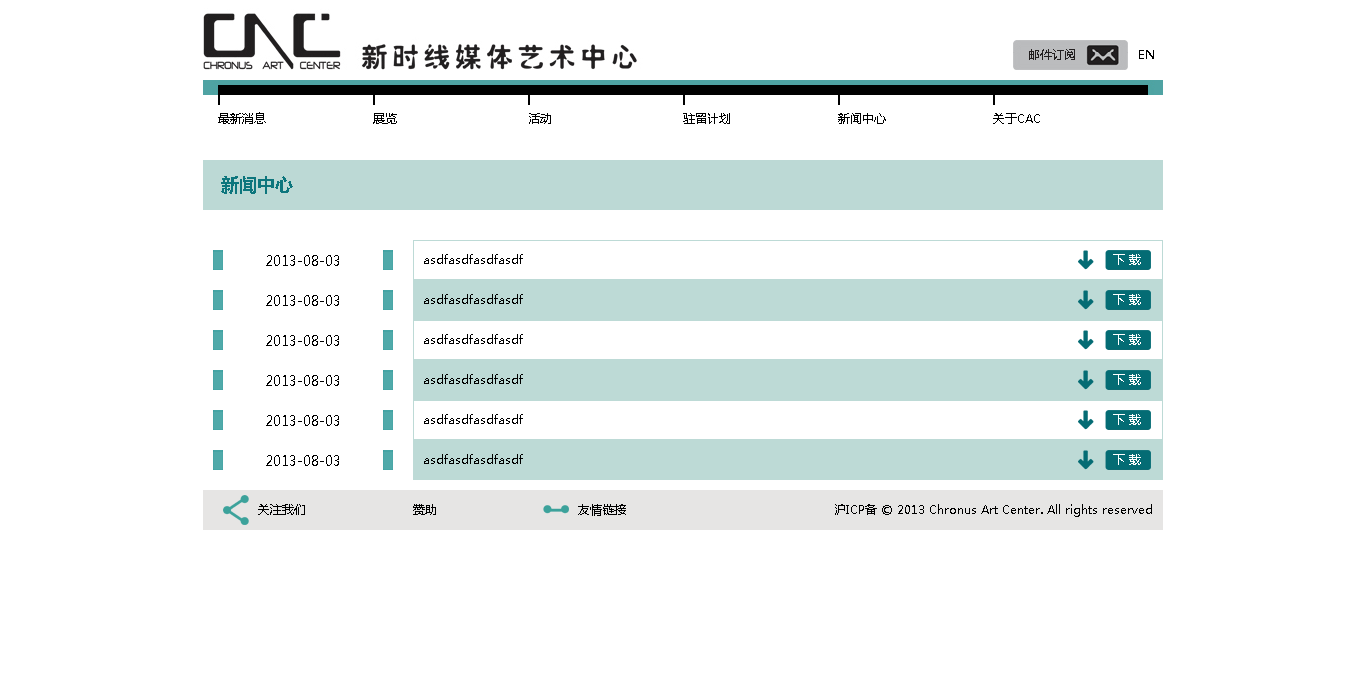Switch language to EN
This screenshot has height=695, width=1366.
click(x=1146, y=55)
